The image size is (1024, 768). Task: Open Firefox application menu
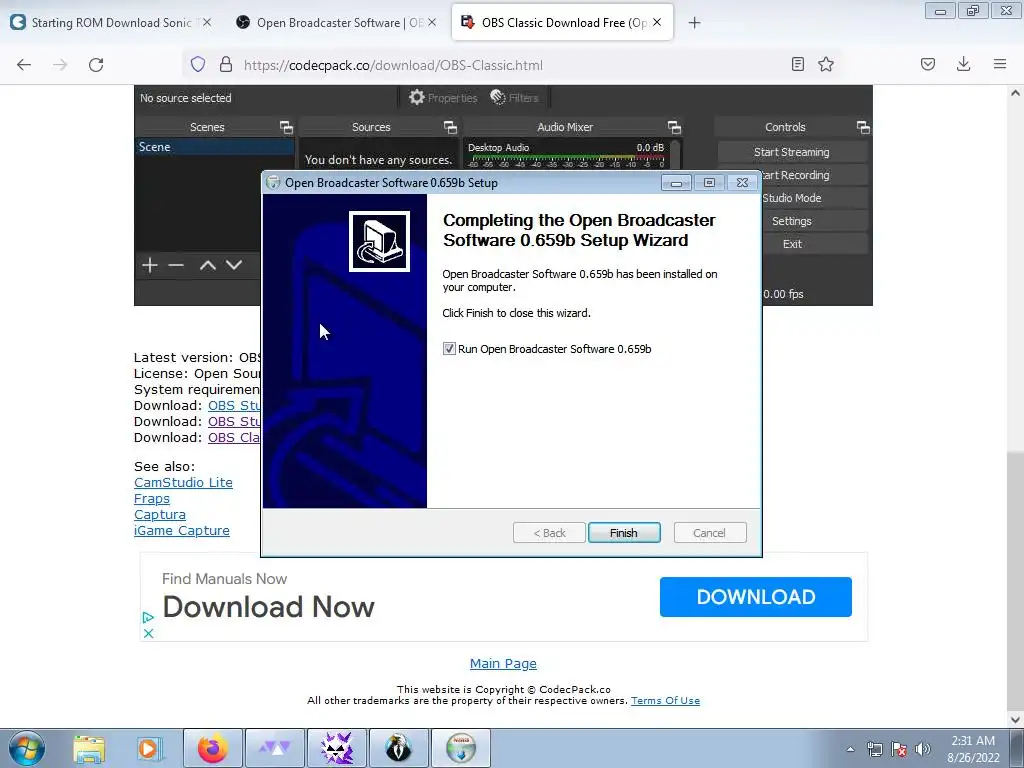[1000, 65]
